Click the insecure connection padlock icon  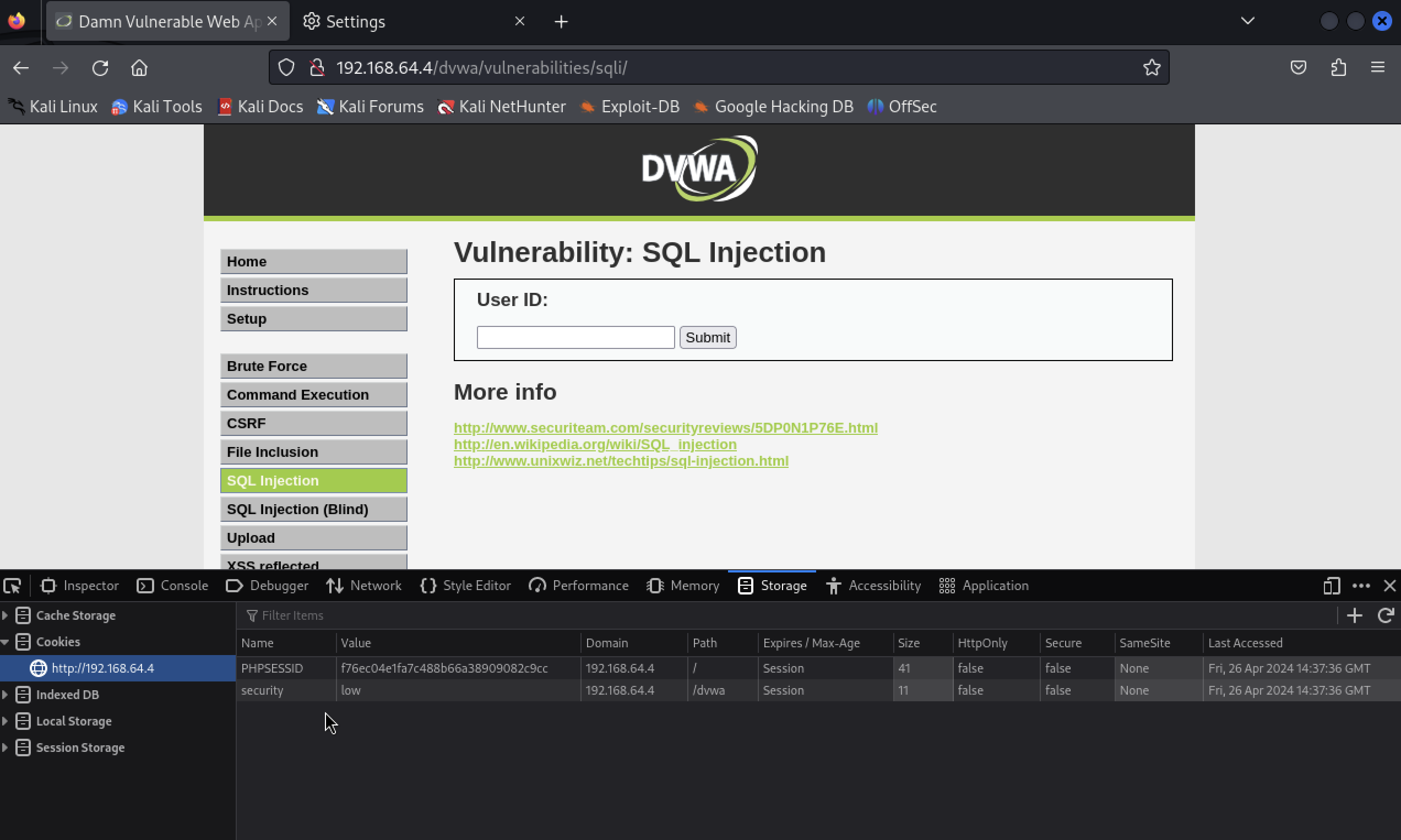tap(317, 68)
